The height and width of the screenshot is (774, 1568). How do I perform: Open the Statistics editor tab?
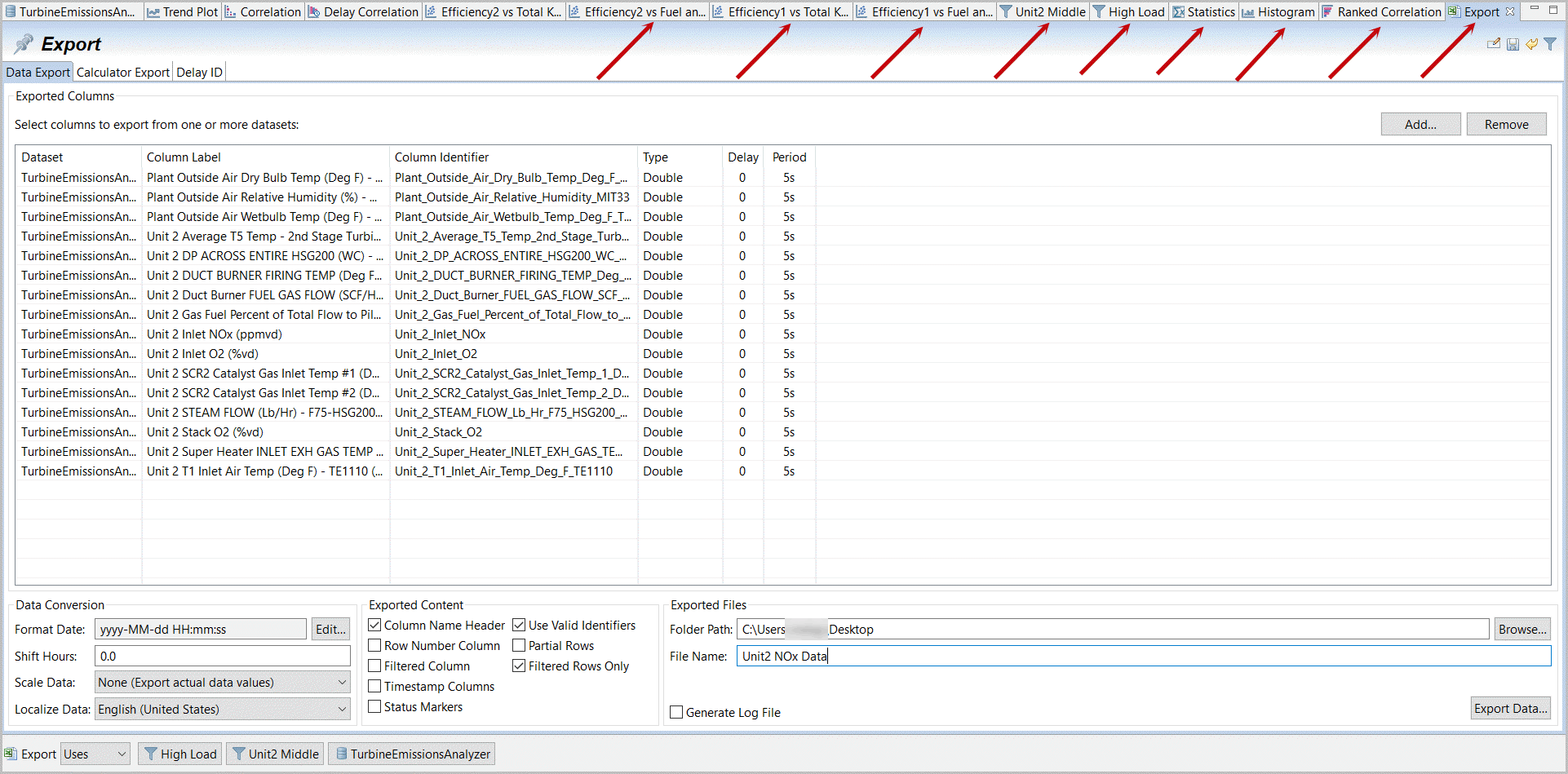[x=1204, y=11]
